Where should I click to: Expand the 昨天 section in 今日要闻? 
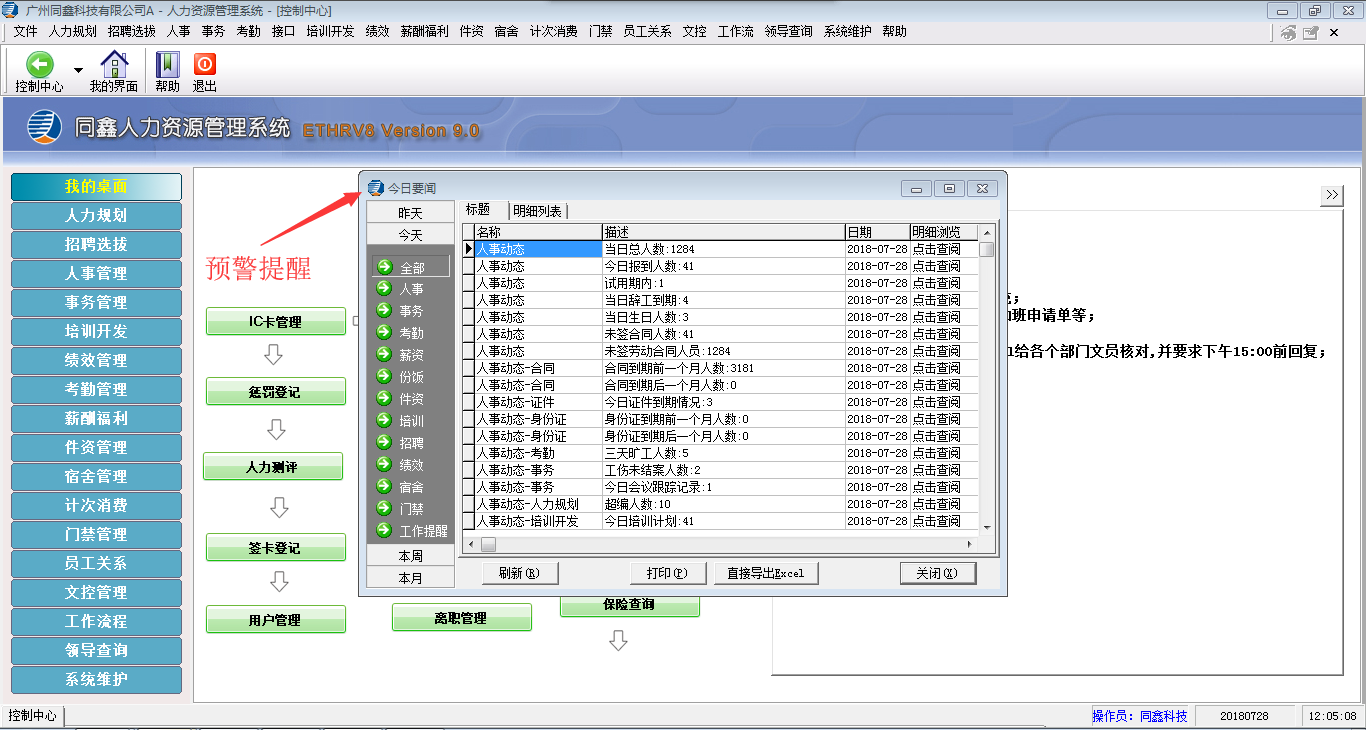pyautogui.click(x=410, y=213)
